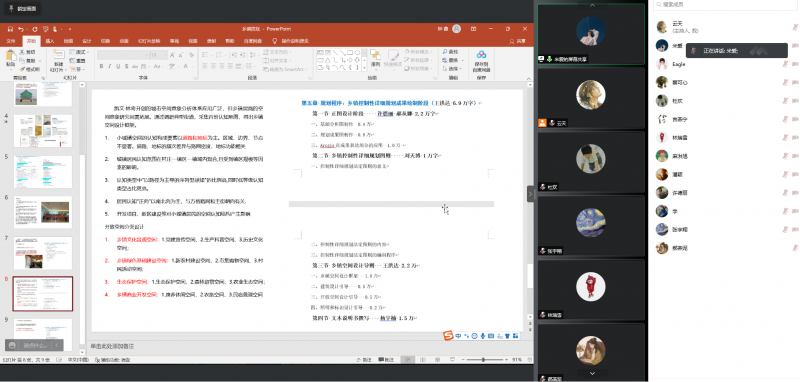Increase font size with the larger A icon
The height and width of the screenshot is (382, 800).
[172, 55]
